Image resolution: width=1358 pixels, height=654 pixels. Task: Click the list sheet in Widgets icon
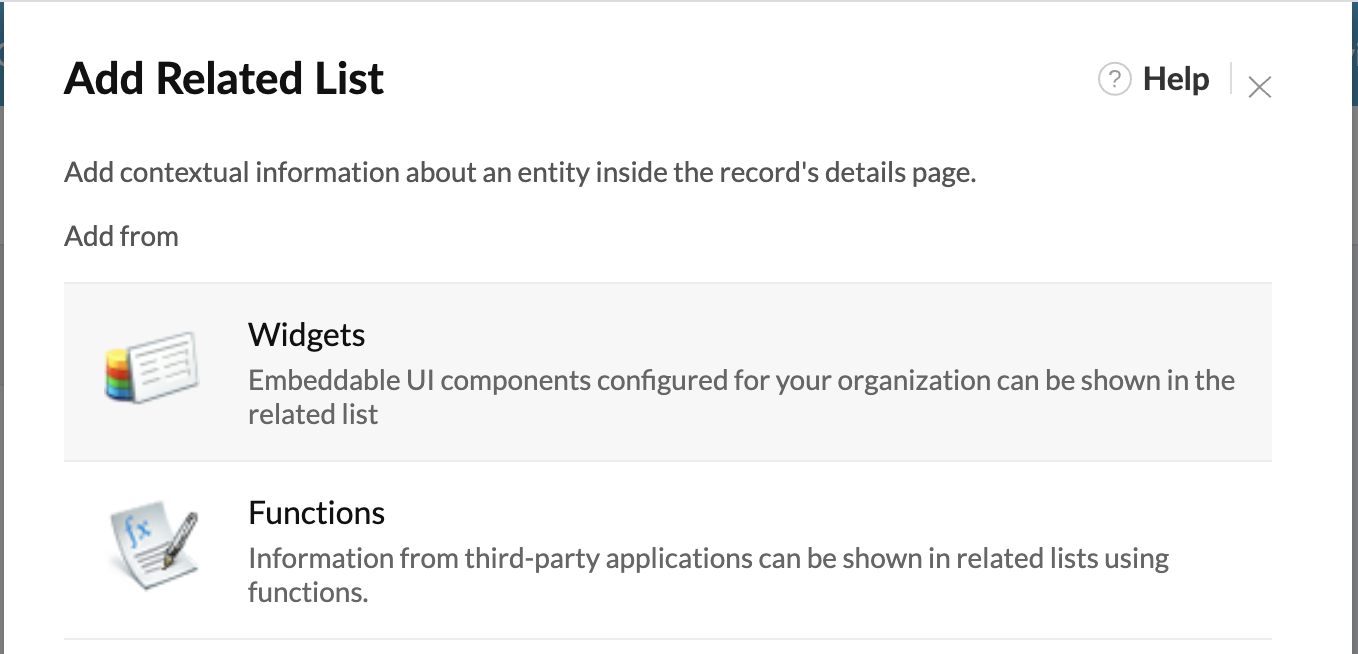click(x=165, y=366)
